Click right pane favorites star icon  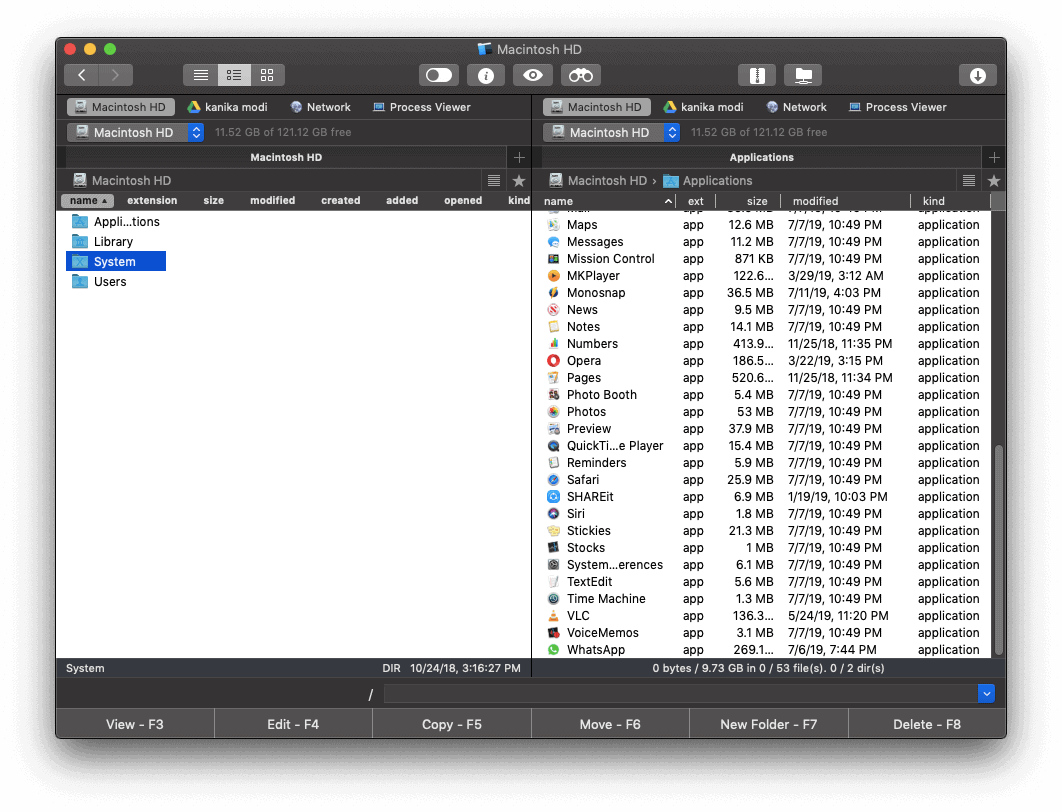click(994, 181)
